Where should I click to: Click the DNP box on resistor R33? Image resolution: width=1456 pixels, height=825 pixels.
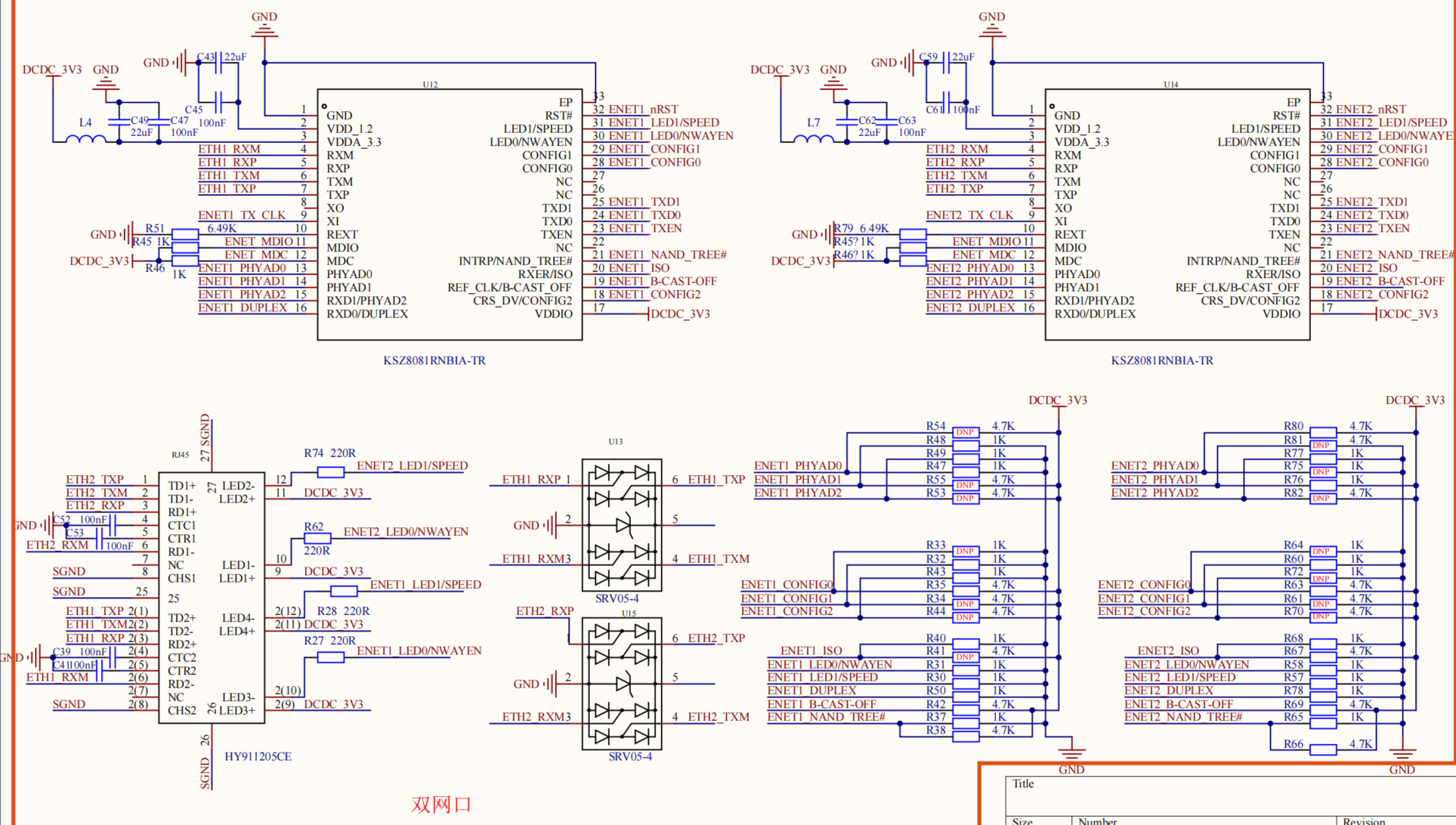pyautogui.click(x=965, y=552)
